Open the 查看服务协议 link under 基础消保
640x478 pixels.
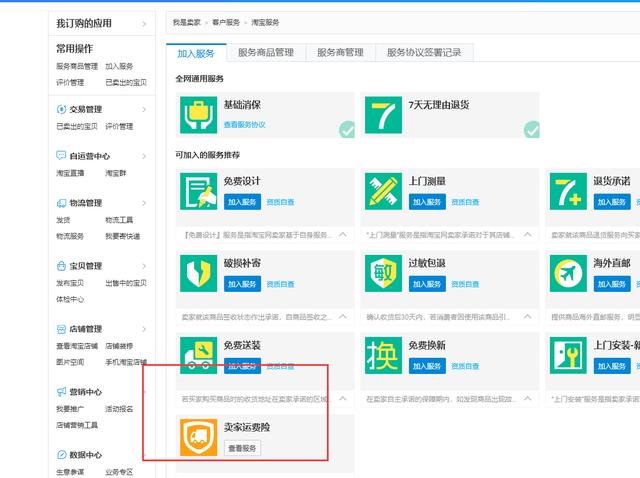pyautogui.click(x=244, y=125)
